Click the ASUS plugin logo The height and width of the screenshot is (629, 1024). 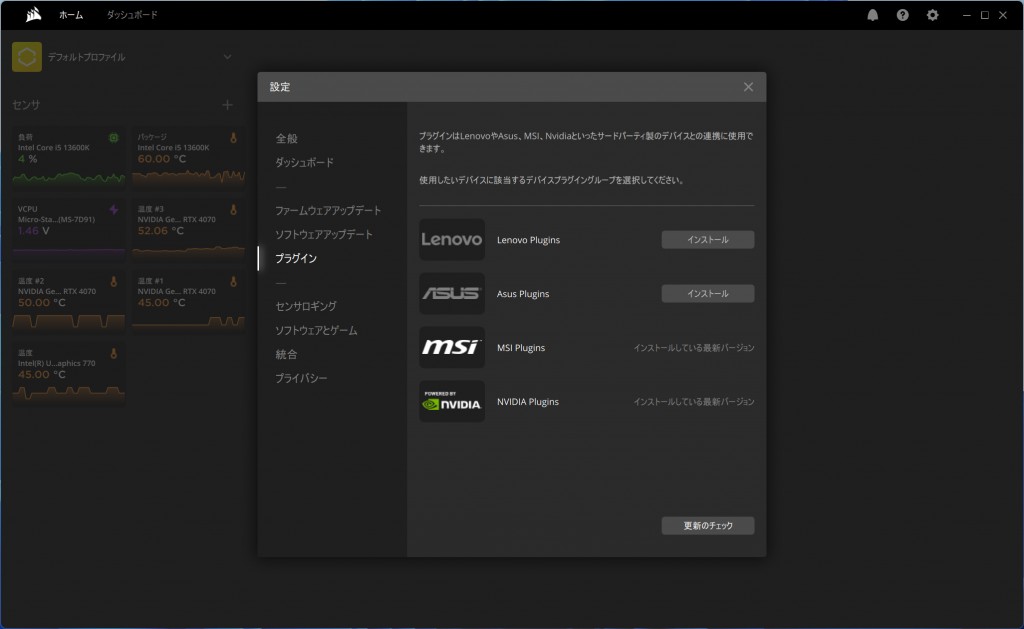452,293
